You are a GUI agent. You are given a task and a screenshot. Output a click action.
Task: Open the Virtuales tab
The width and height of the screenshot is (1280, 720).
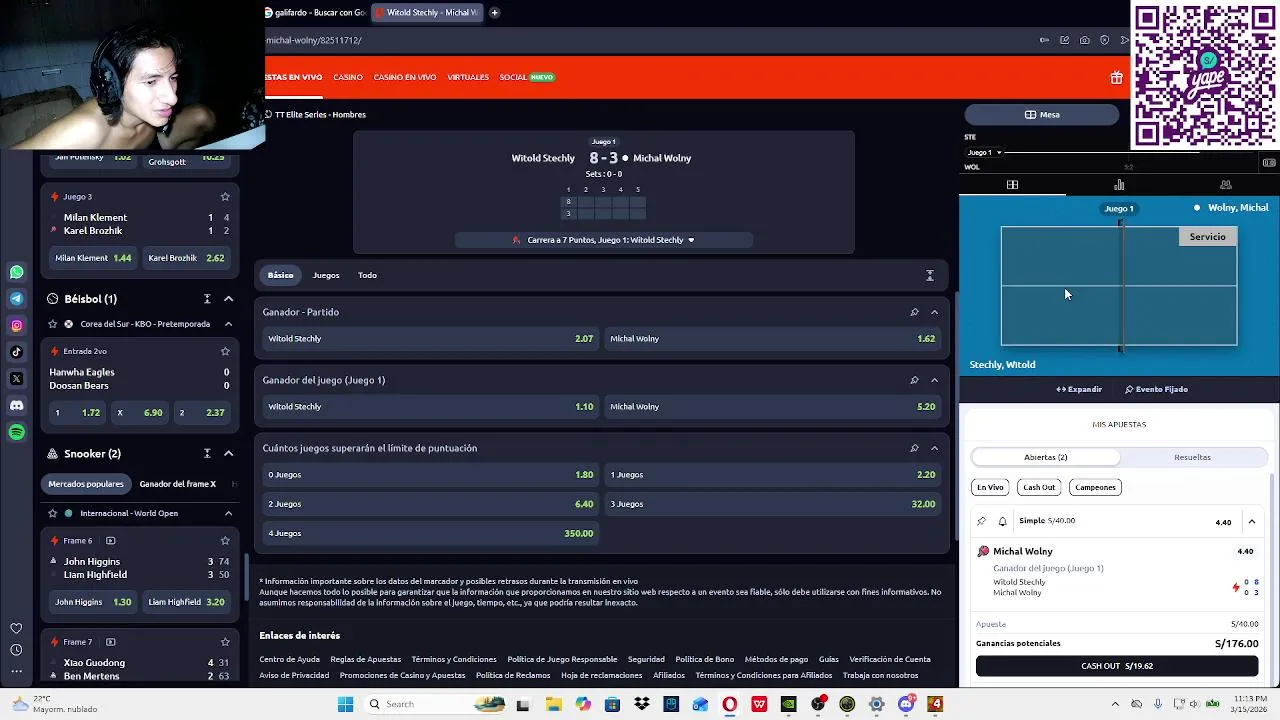[468, 77]
